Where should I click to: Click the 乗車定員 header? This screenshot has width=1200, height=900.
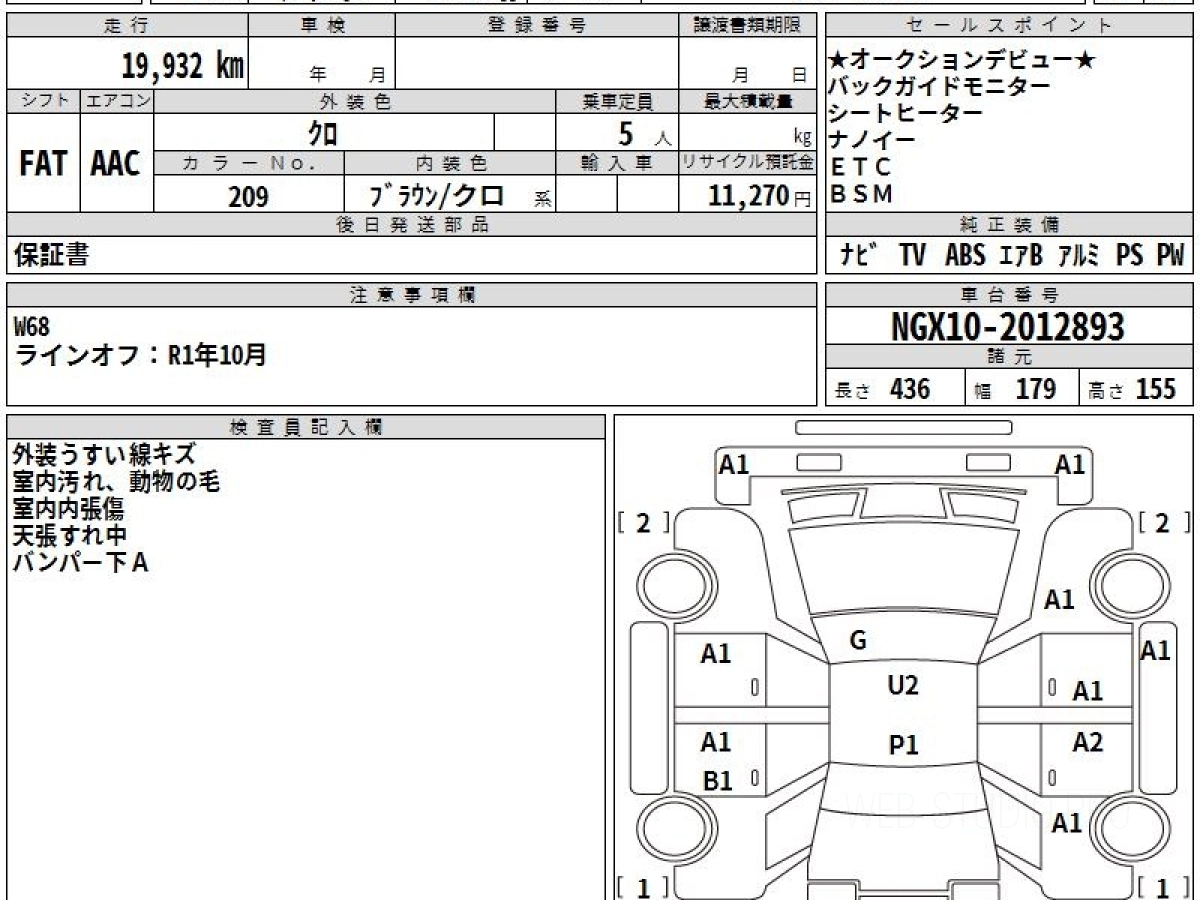617,101
